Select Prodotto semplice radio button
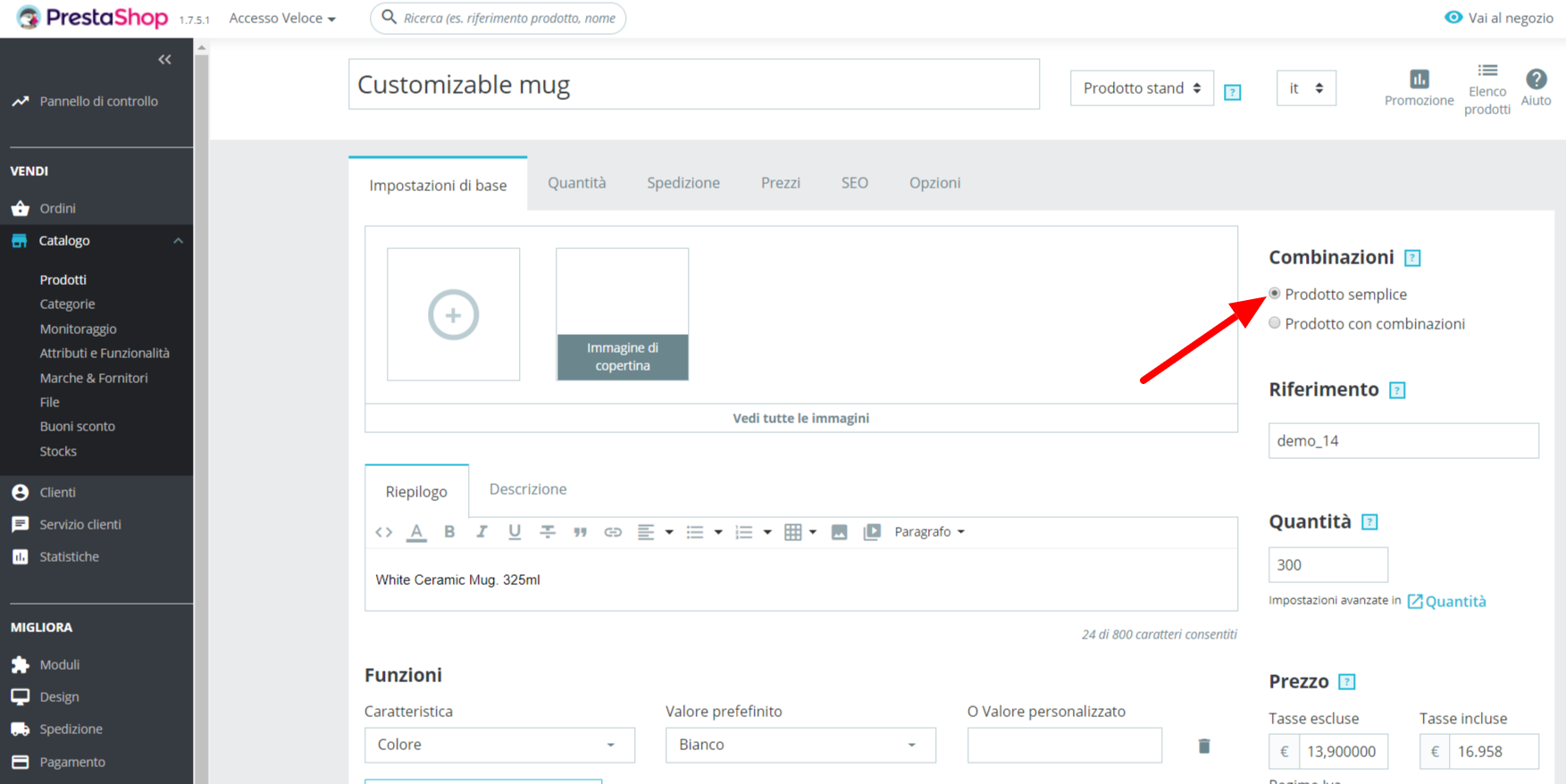The width and height of the screenshot is (1566, 784). point(1275,294)
